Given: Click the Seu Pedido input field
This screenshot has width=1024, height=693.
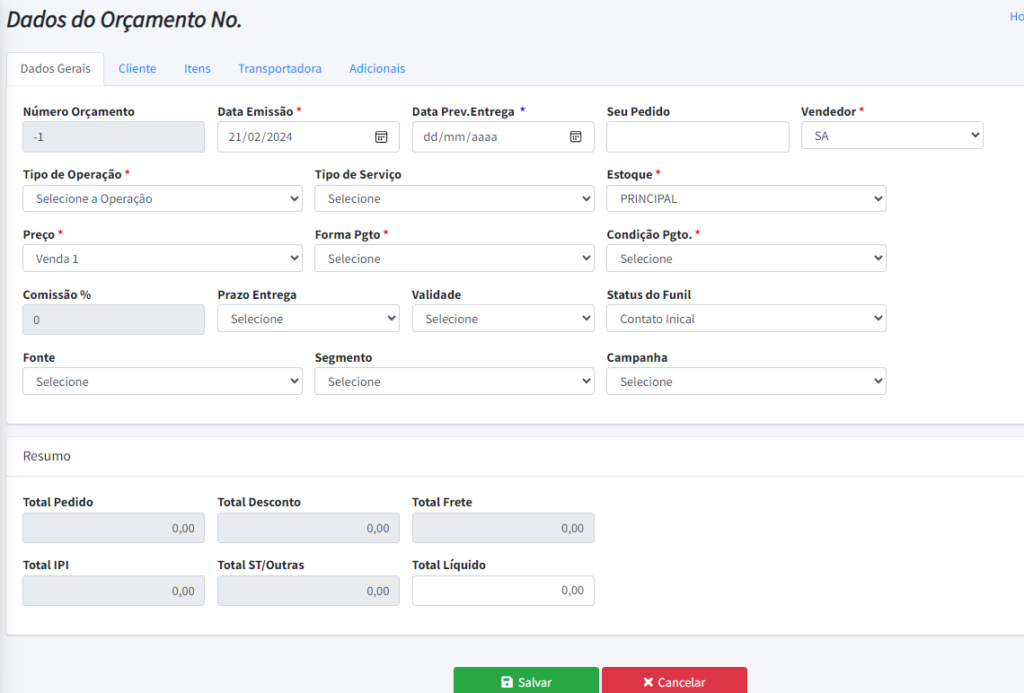Looking at the screenshot, I should pos(697,137).
